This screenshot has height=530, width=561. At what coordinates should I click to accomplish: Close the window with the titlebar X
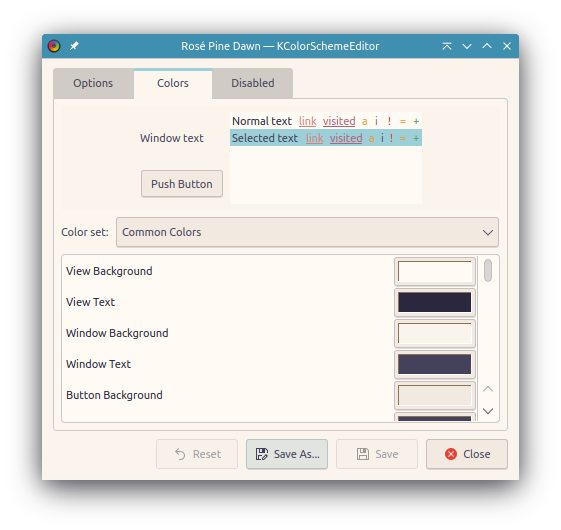coord(507,46)
